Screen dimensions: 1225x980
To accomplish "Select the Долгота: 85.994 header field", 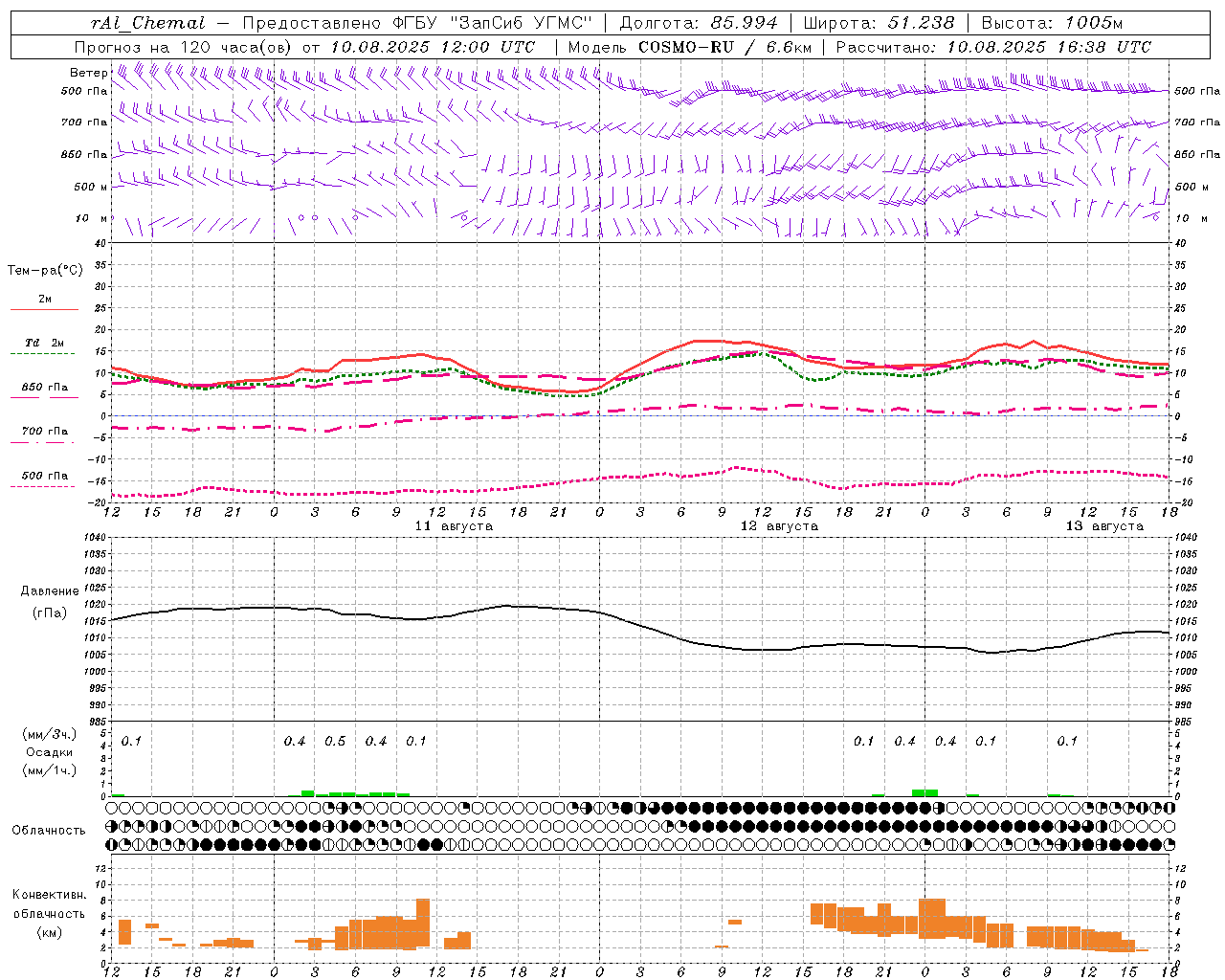I will pos(699,23).
